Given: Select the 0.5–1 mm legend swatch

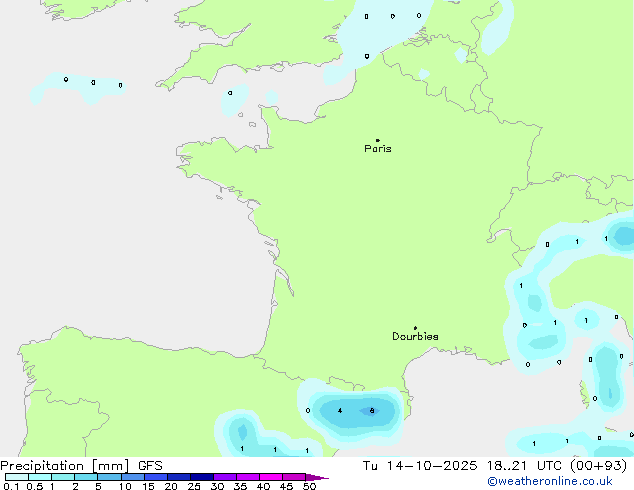Looking at the screenshot, I should tap(40, 477).
